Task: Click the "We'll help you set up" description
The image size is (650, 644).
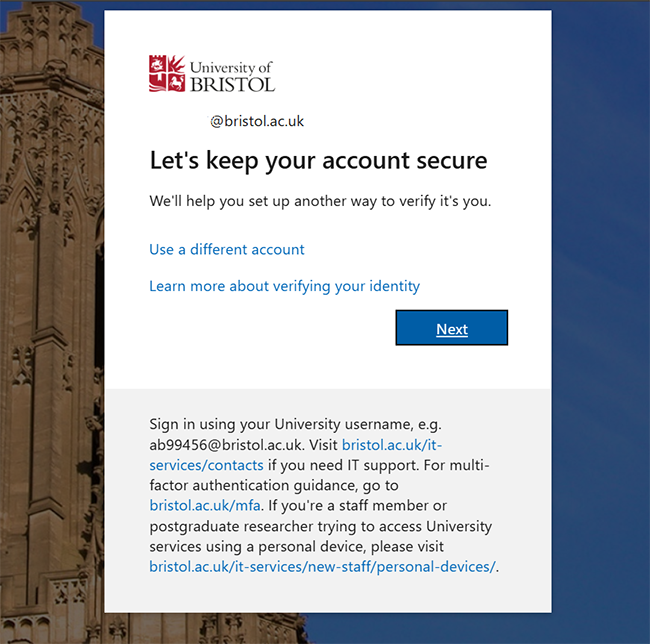Action: click(x=320, y=201)
